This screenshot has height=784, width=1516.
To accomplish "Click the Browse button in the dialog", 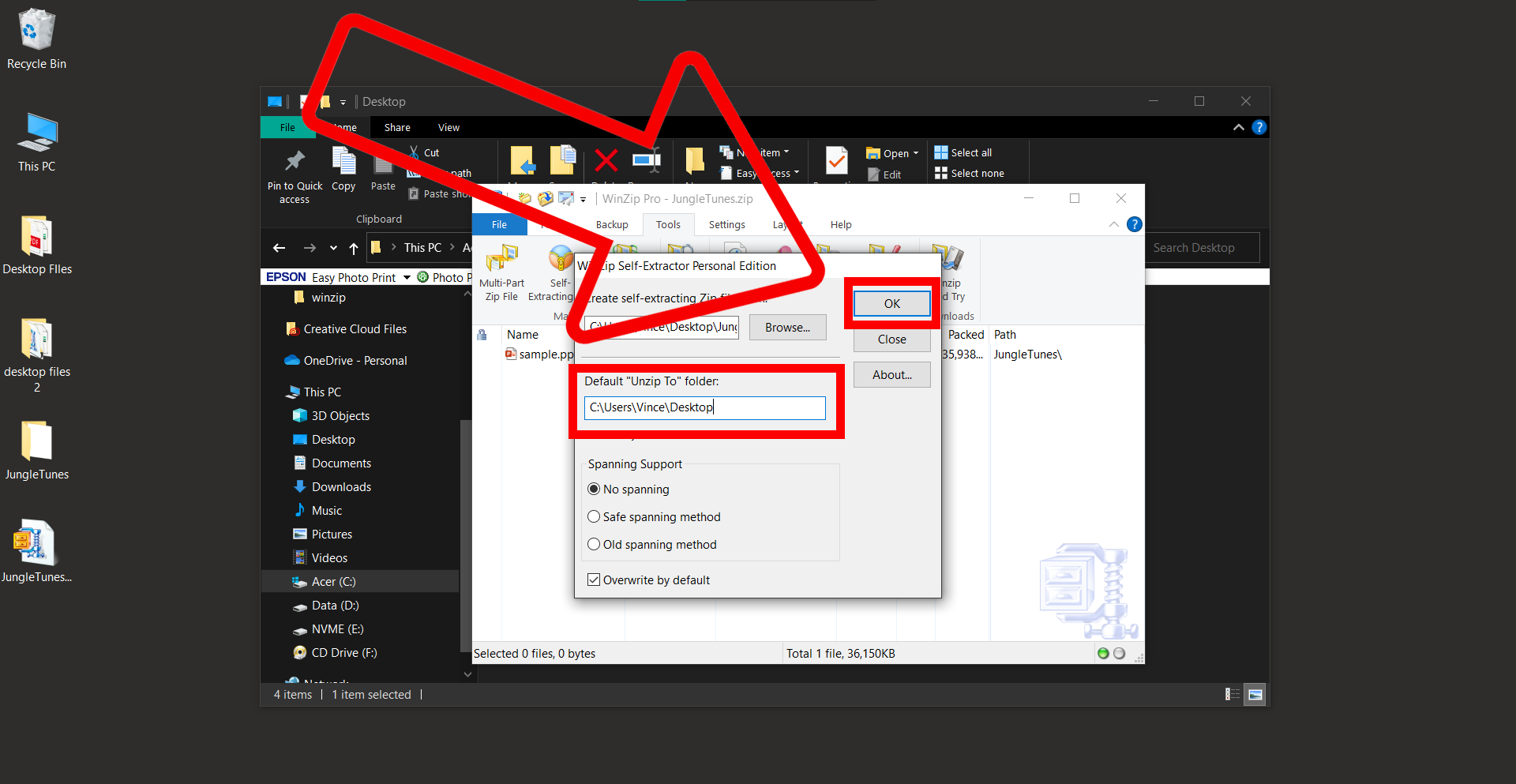I will click(786, 327).
